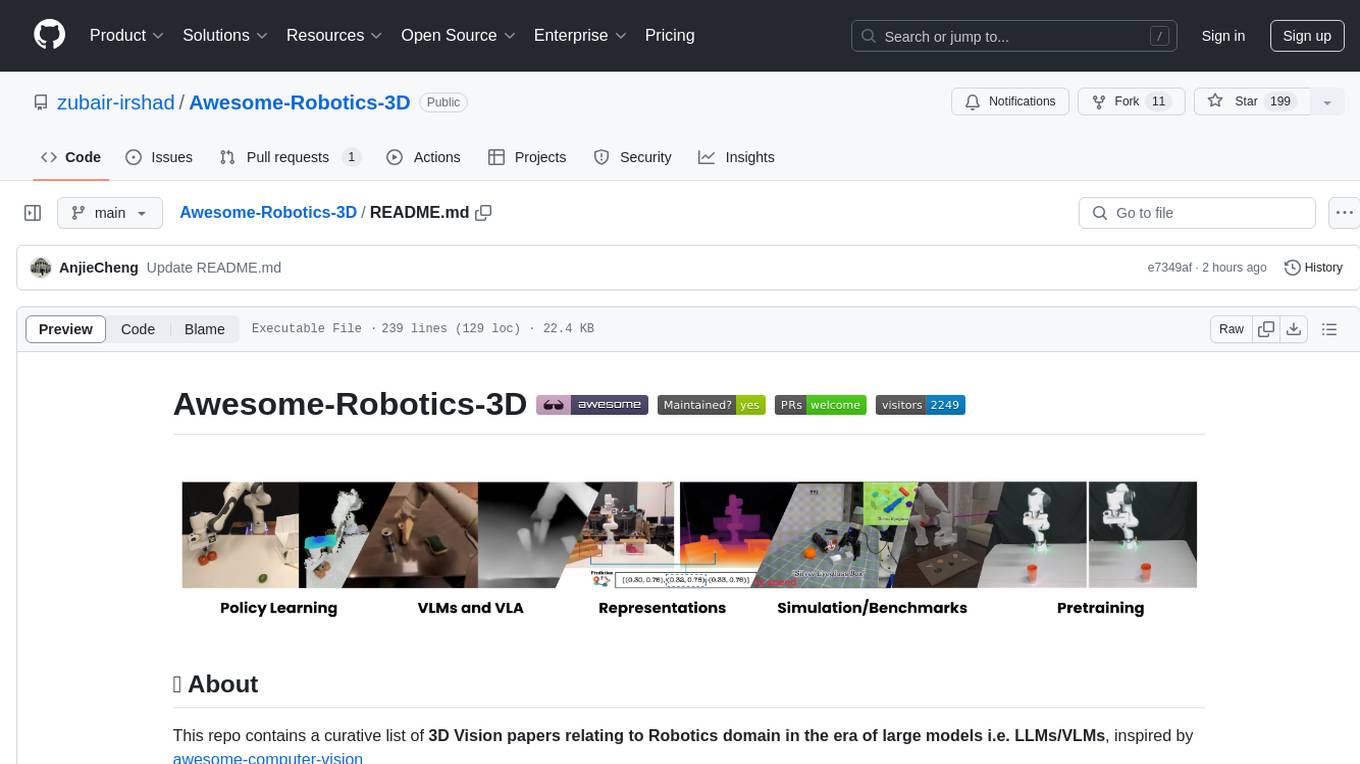This screenshot has width=1360, height=764.
Task: Expand the Solutions menu
Action: pyautogui.click(x=225, y=35)
